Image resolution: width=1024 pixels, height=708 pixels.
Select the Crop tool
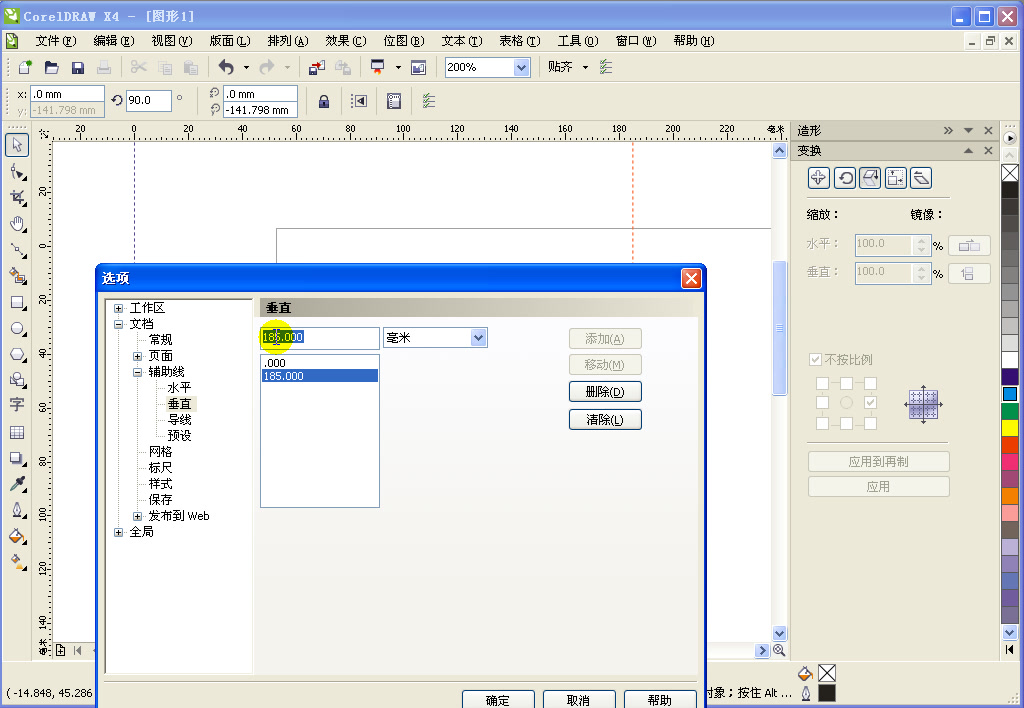click(17, 197)
